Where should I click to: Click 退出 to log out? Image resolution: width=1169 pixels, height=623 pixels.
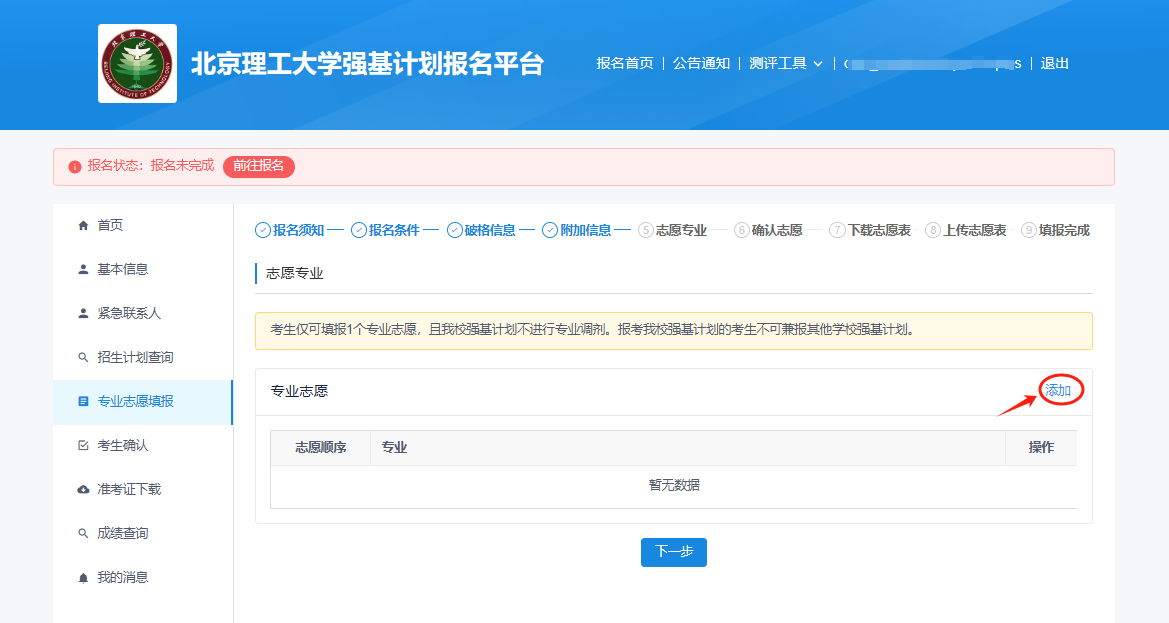point(1054,63)
